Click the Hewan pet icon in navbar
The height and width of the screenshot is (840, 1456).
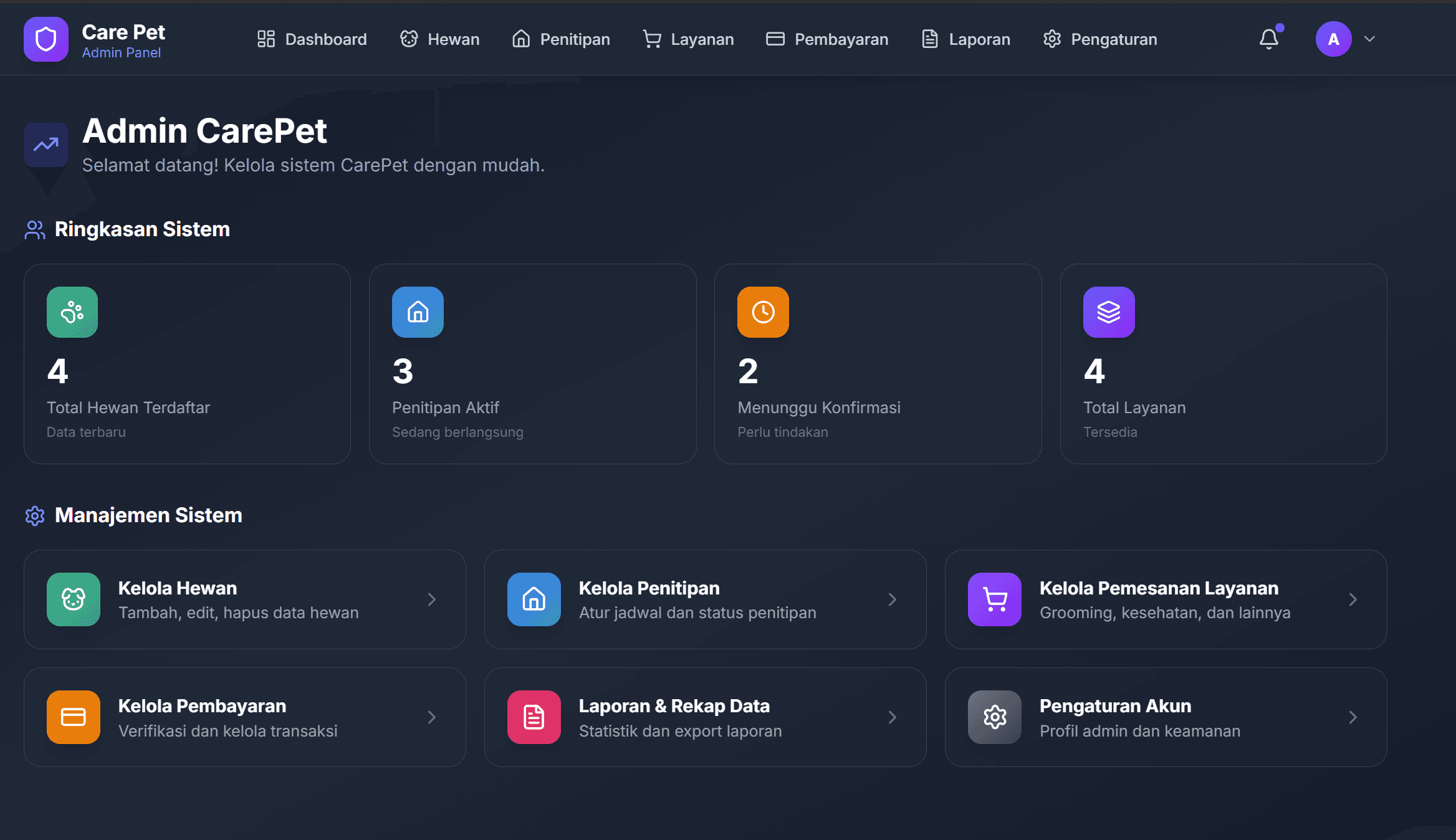pos(409,39)
